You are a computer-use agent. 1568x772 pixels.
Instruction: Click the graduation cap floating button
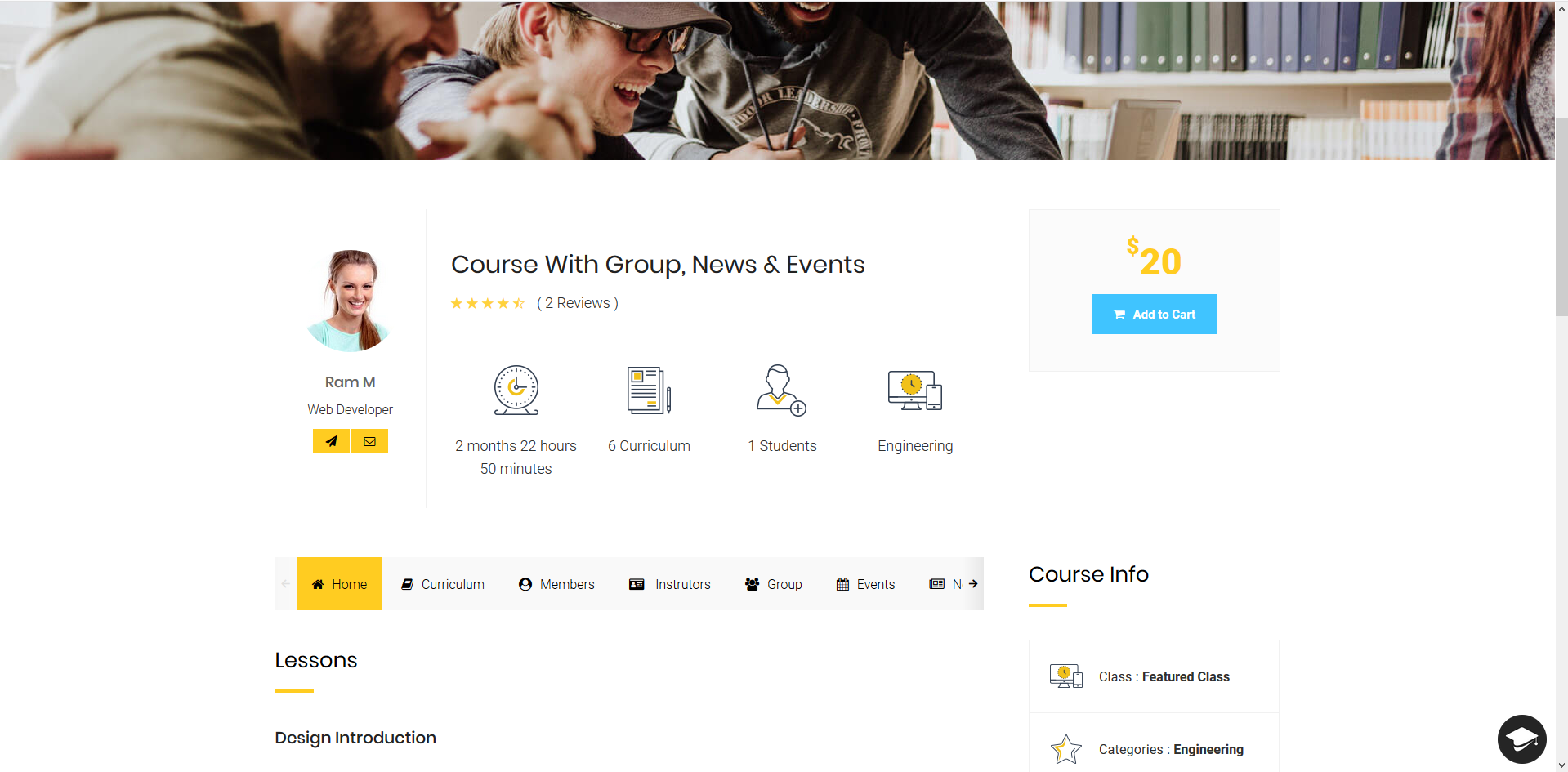tap(1521, 739)
